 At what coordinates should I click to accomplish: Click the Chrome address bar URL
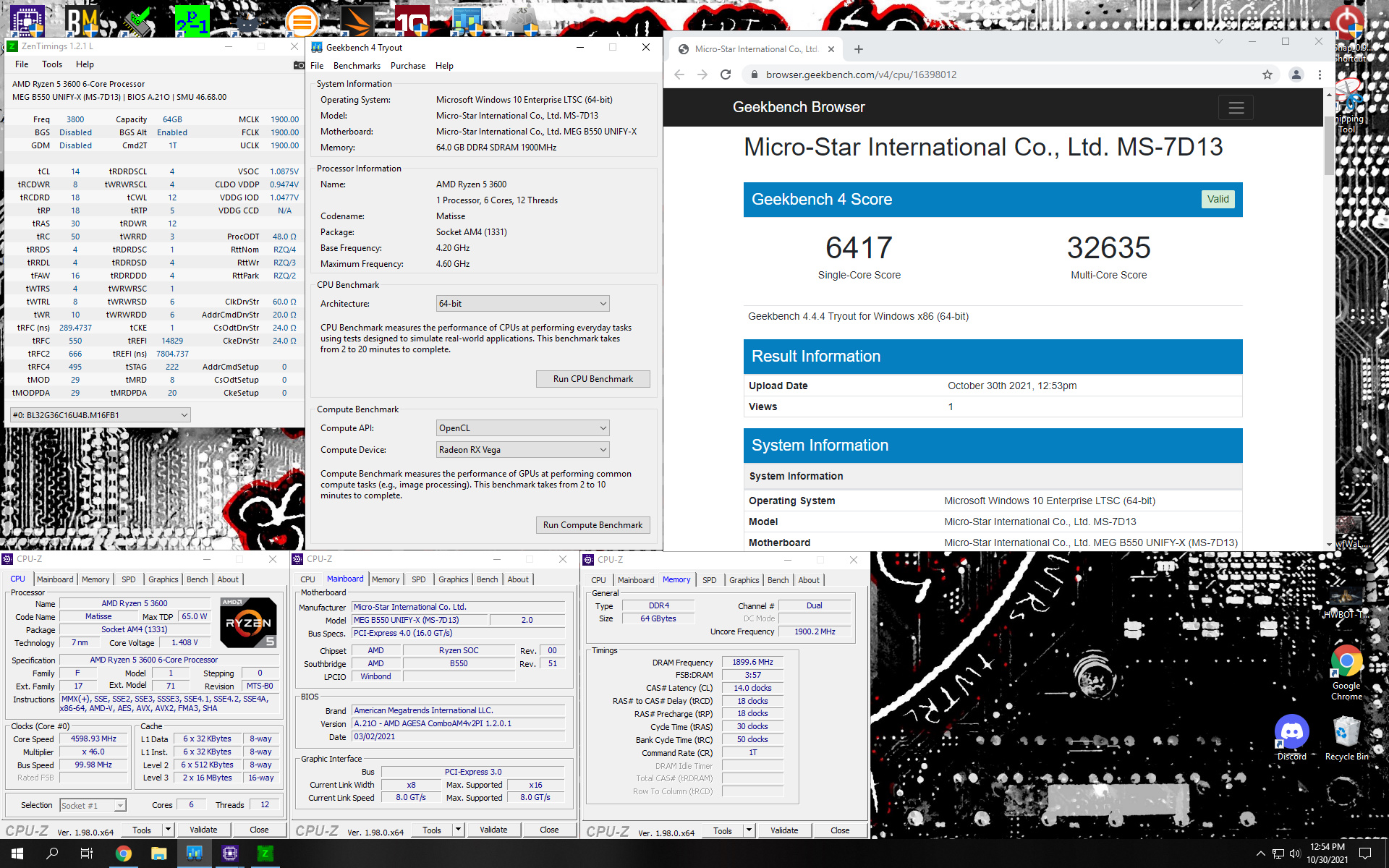click(x=861, y=75)
